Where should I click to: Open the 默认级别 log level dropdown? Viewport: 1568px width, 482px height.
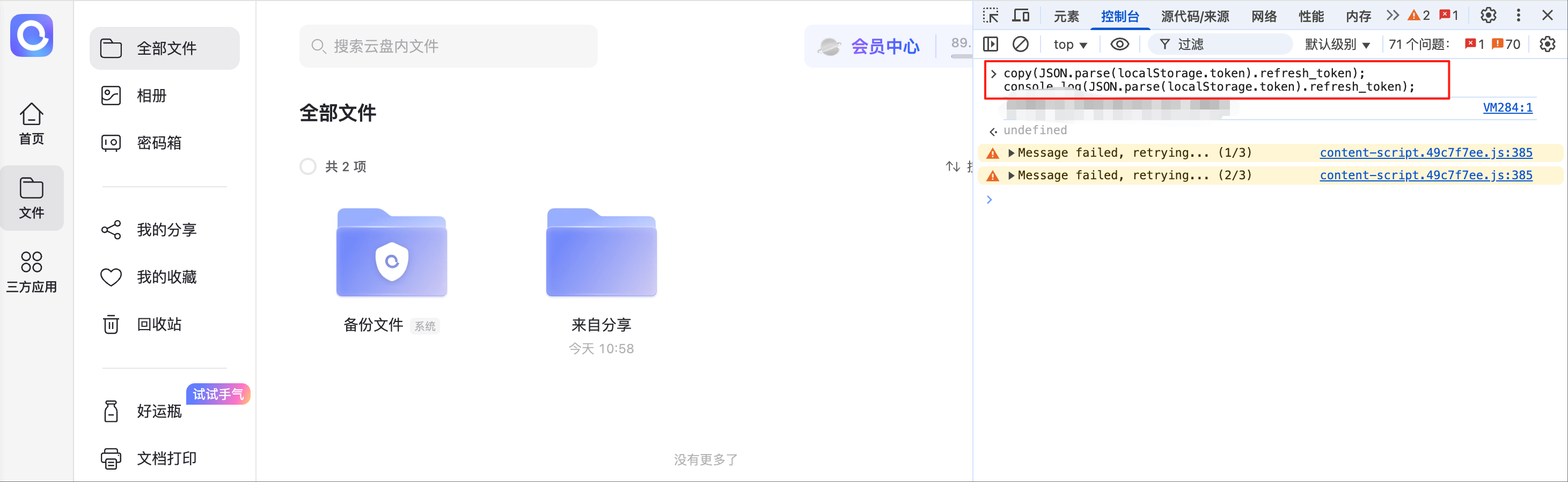[1337, 45]
